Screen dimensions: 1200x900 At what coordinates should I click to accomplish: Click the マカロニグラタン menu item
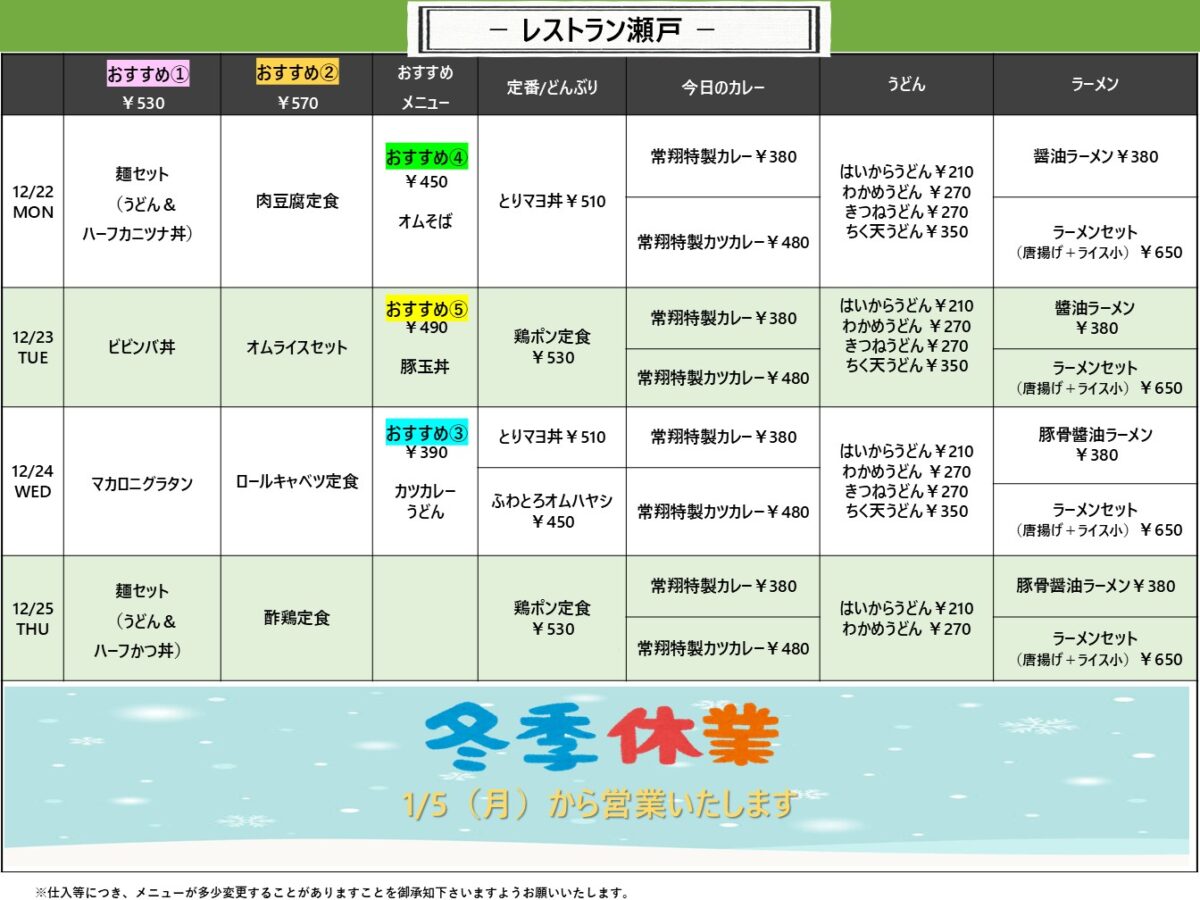[142, 483]
